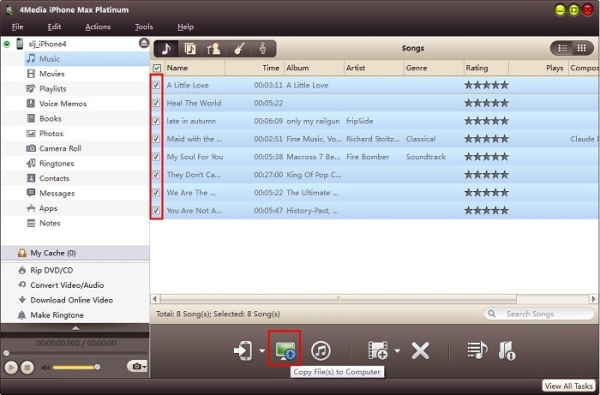
Task: Click the music info icon in the toolbar
Action: tap(507, 351)
